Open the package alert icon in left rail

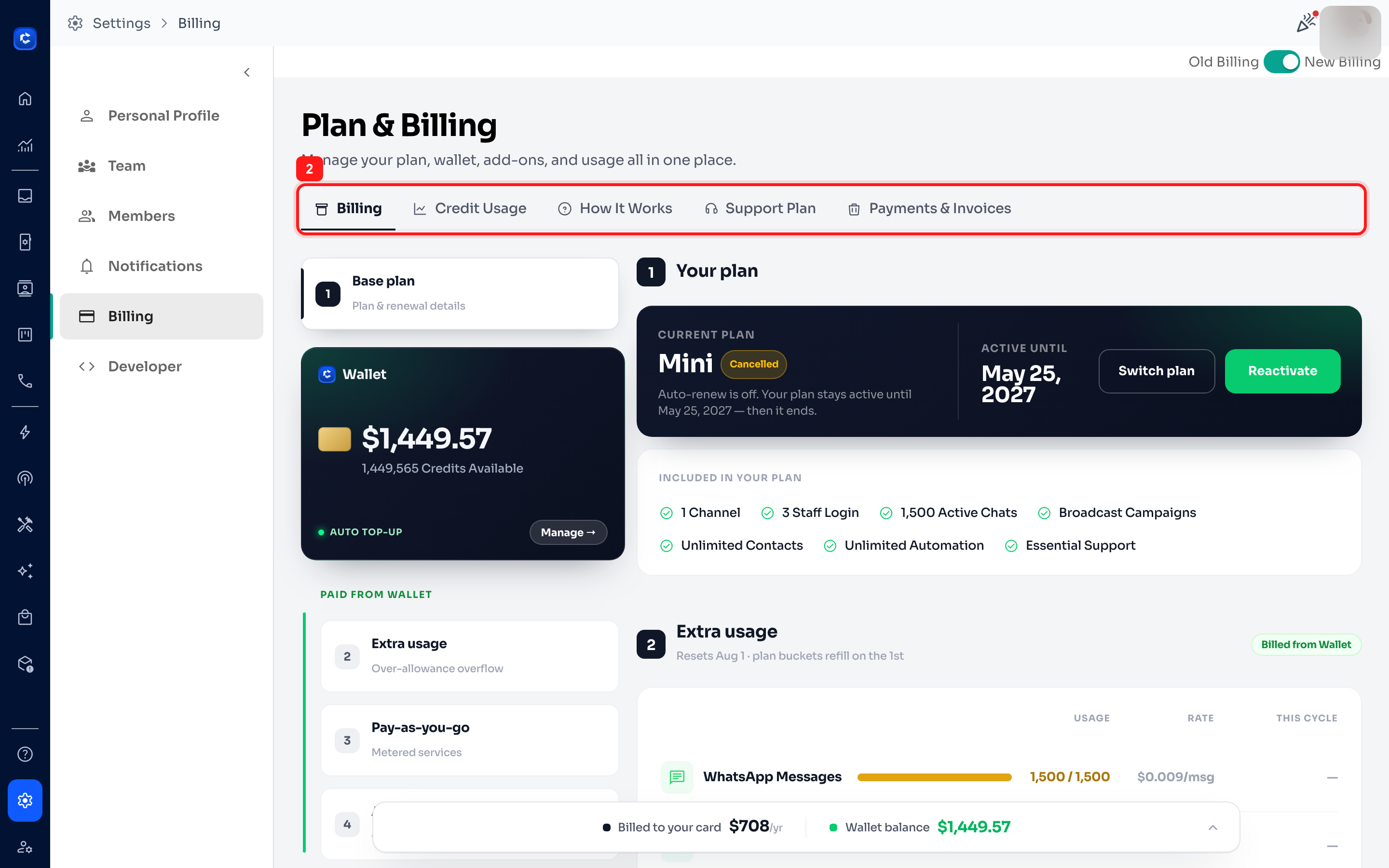(x=25, y=664)
